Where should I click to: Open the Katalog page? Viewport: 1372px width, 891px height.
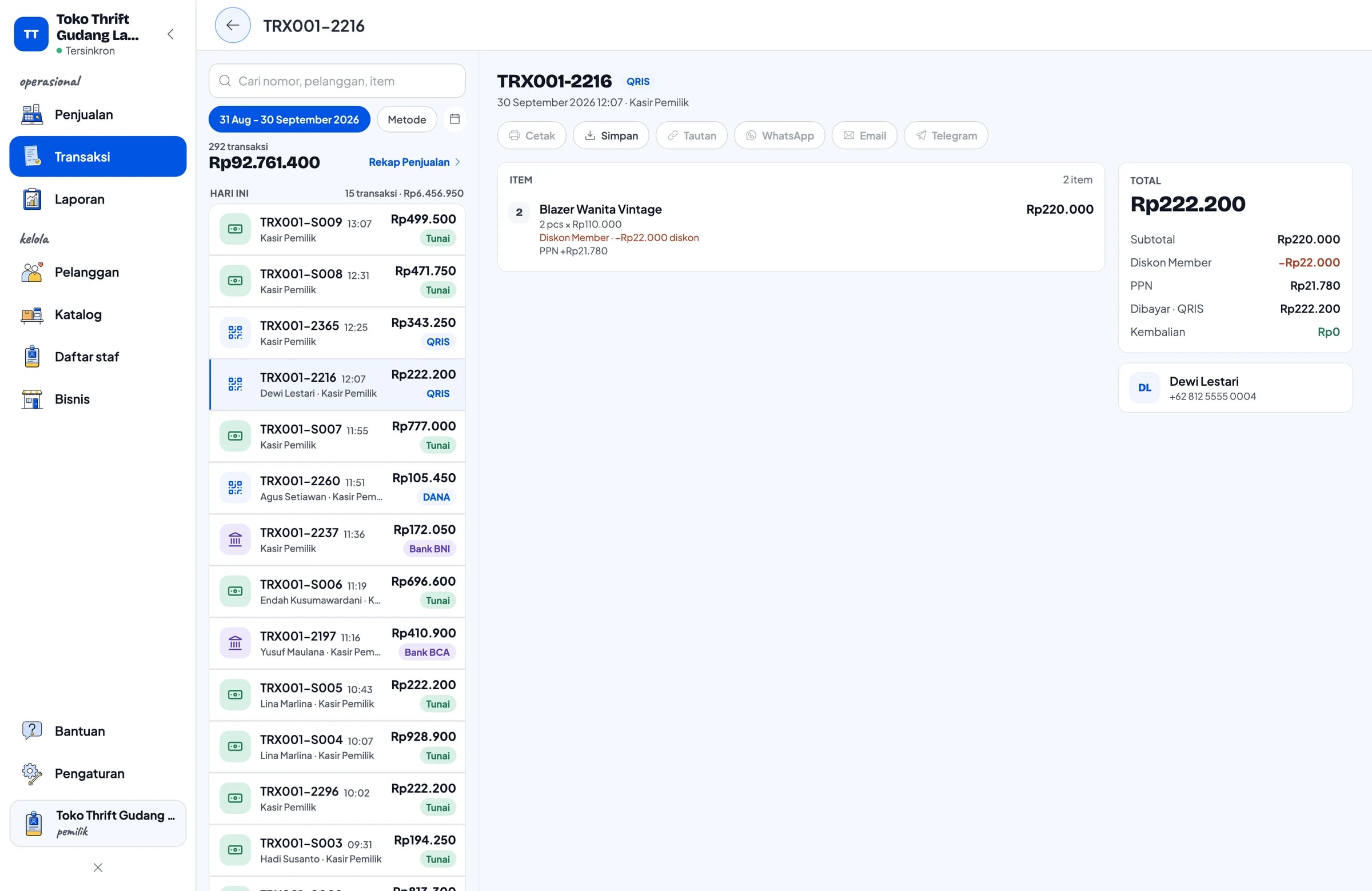(98, 315)
